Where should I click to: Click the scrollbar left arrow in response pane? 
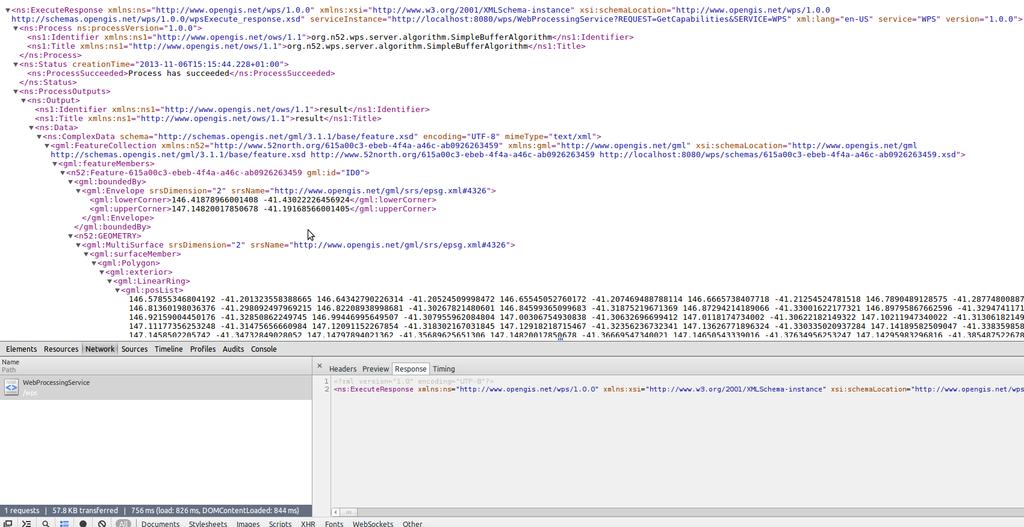coord(335,513)
